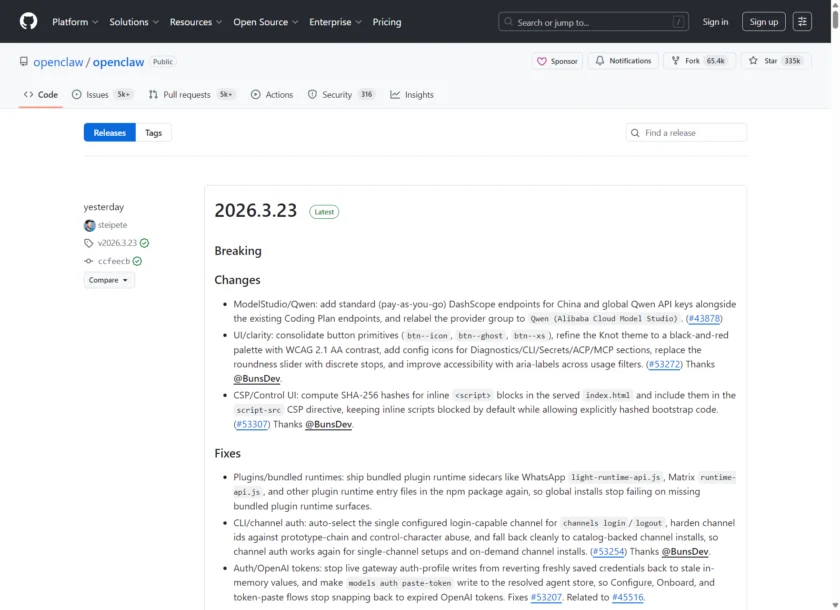Click the GitHub logo icon
The width and height of the screenshot is (840, 610).
[27, 21]
